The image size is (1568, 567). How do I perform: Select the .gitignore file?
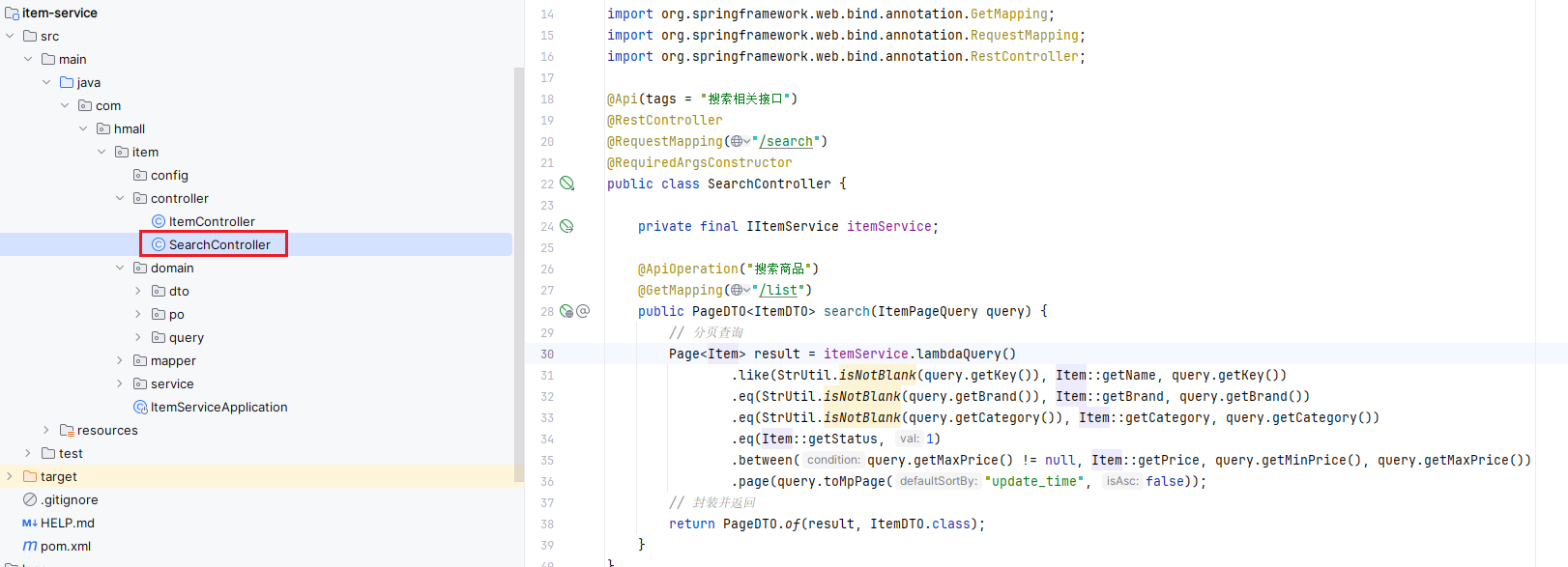(x=70, y=499)
